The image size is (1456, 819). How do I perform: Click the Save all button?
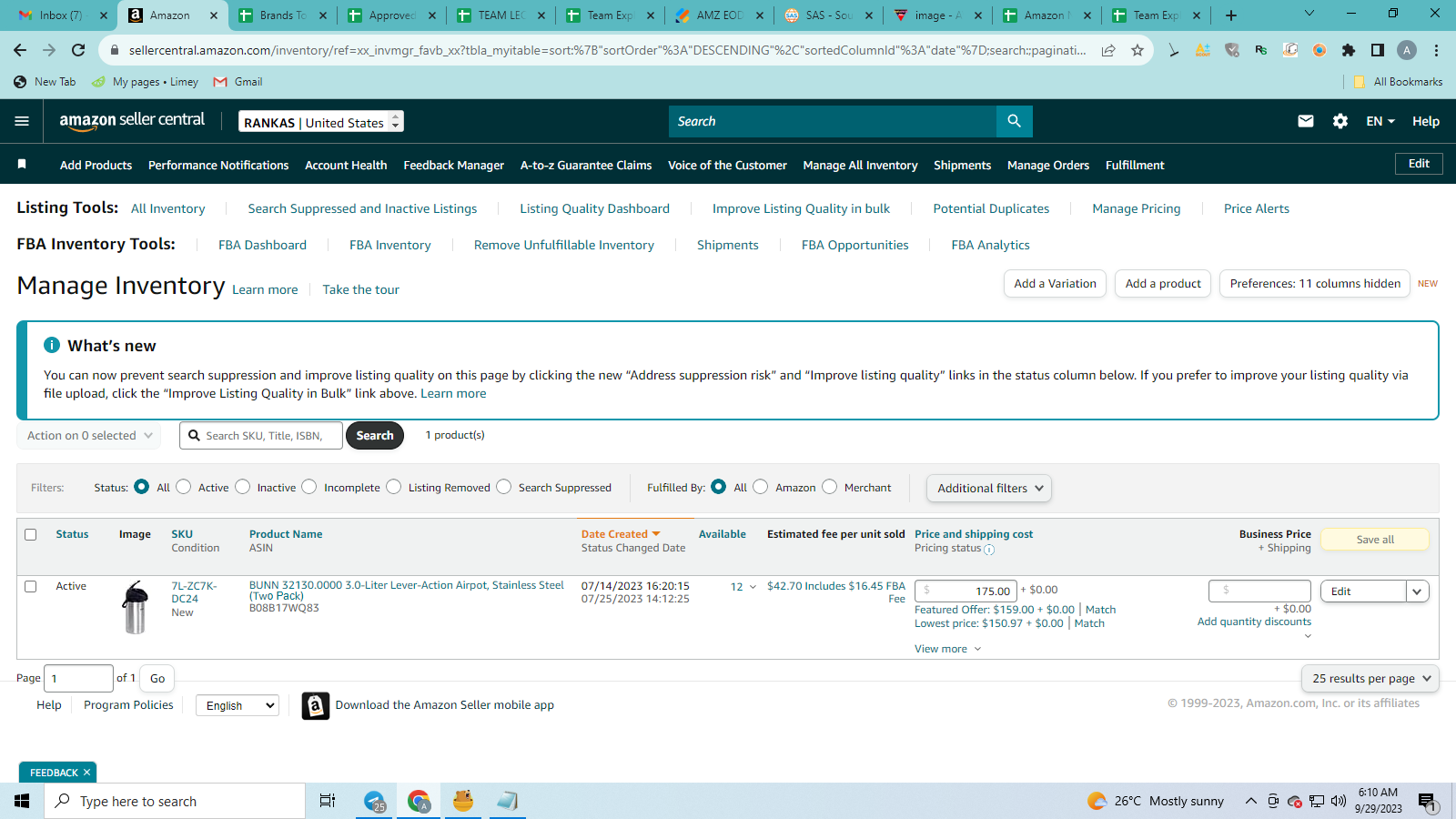tap(1375, 540)
